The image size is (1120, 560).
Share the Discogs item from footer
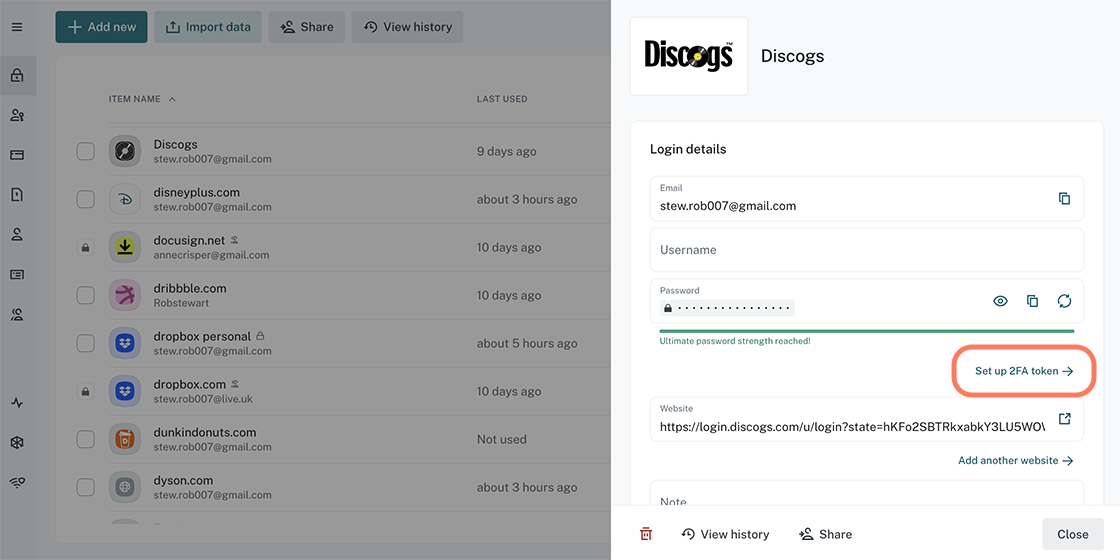click(825, 534)
